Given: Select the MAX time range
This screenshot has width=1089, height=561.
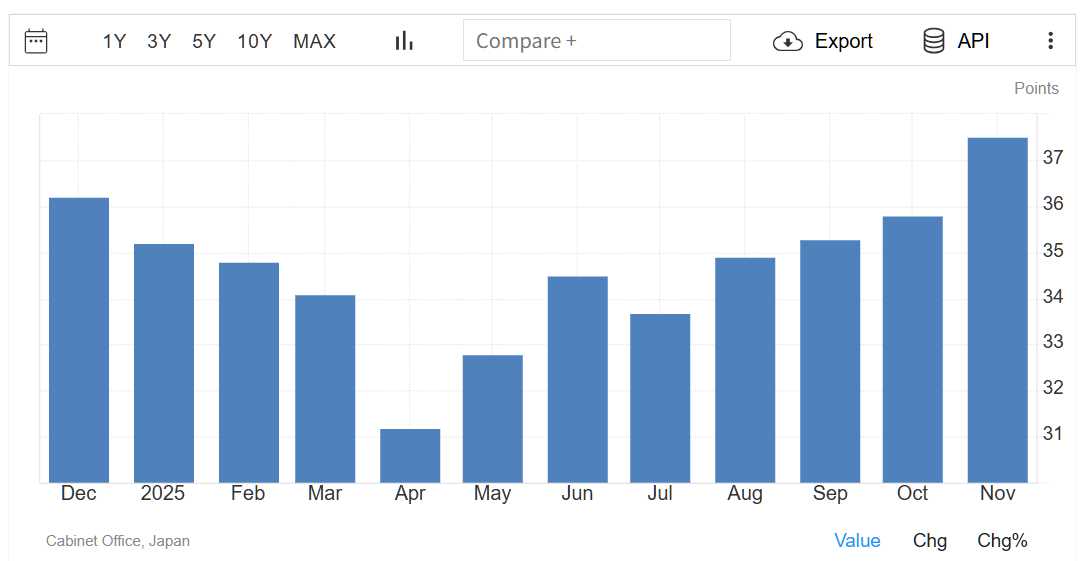Looking at the screenshot, I should 314,41.
